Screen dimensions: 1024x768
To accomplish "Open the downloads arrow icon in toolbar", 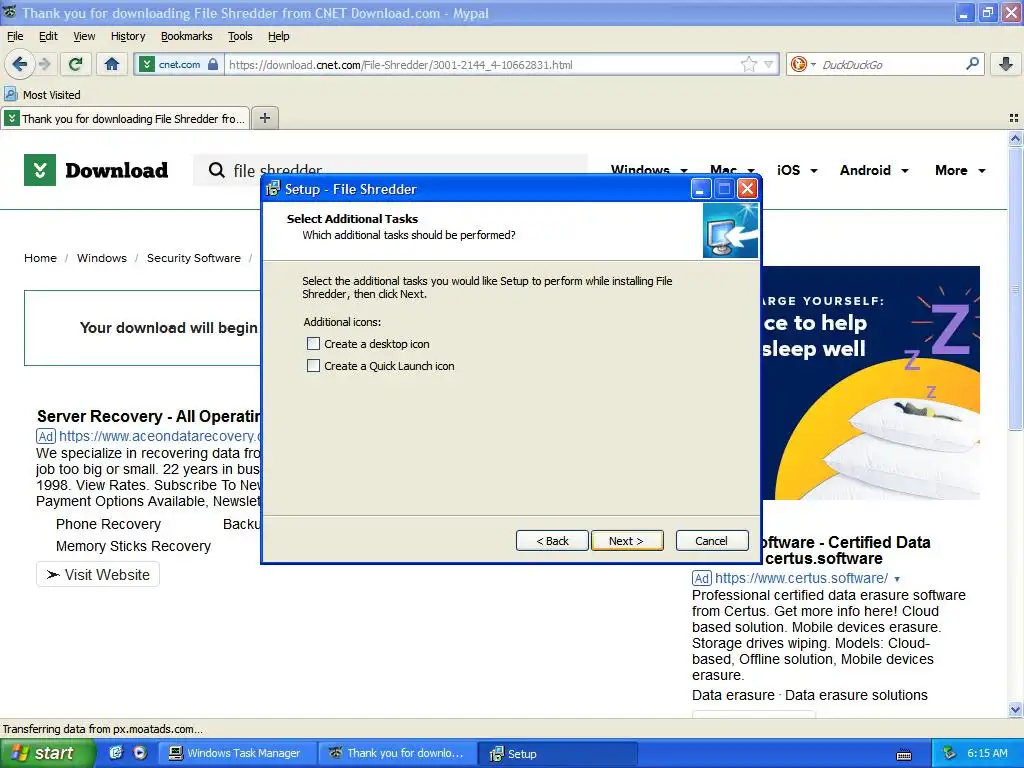I will pos(1006,64).
